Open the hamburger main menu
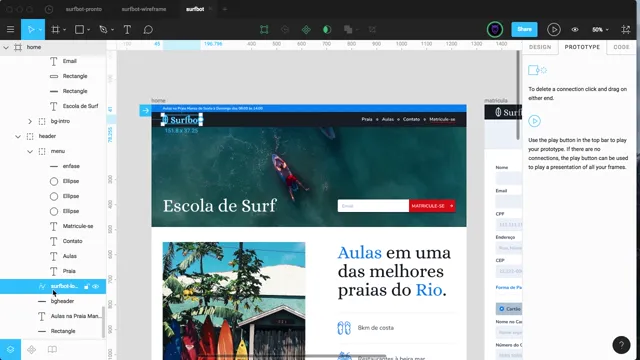 (11, 29)
